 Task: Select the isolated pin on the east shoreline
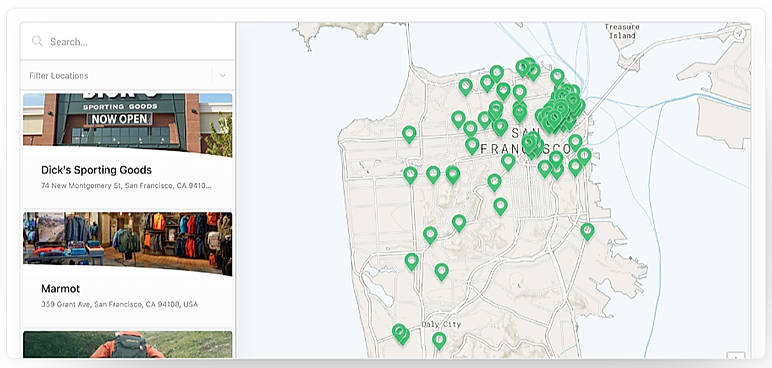(587, 231)
